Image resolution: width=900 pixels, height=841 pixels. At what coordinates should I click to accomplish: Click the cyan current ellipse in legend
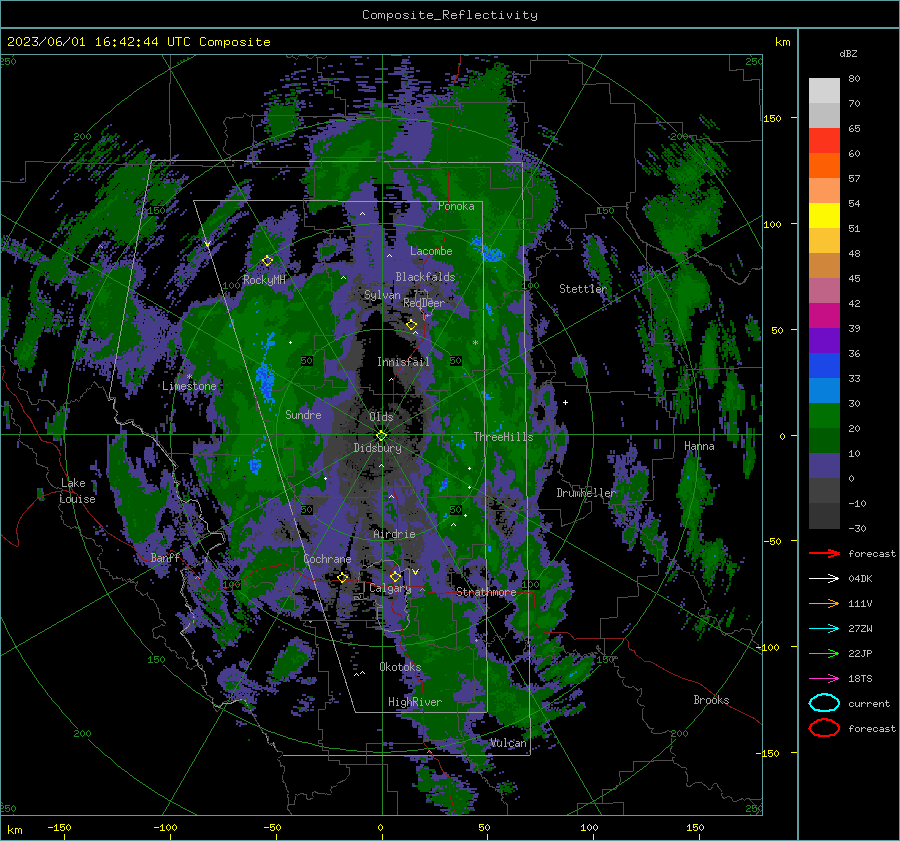pos(824,703)
